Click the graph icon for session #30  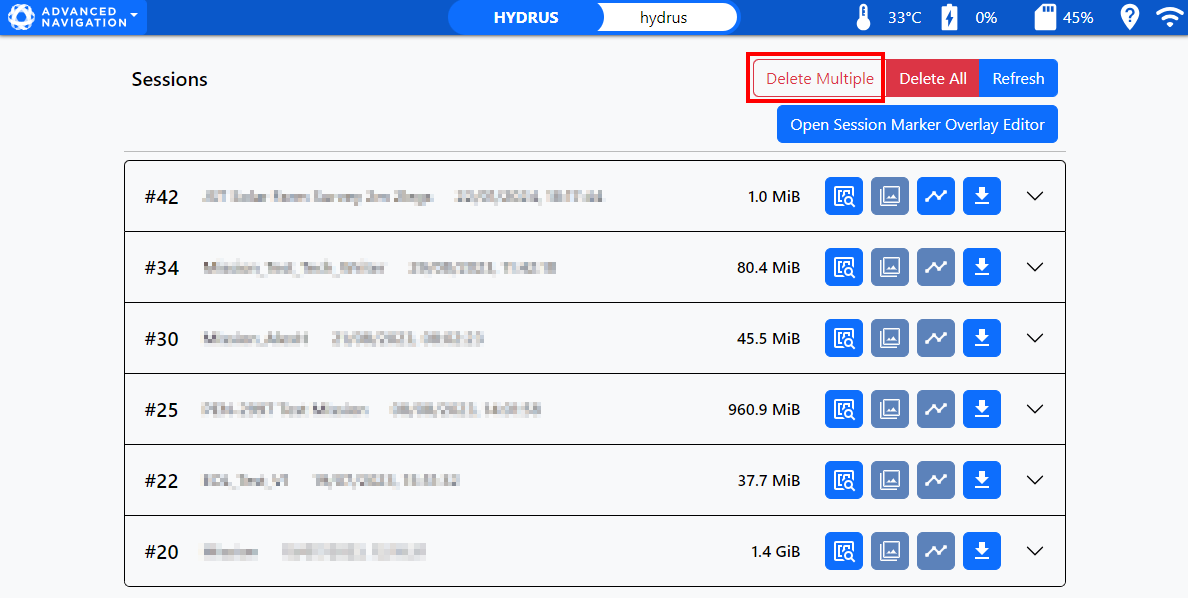tap(936, 338)
